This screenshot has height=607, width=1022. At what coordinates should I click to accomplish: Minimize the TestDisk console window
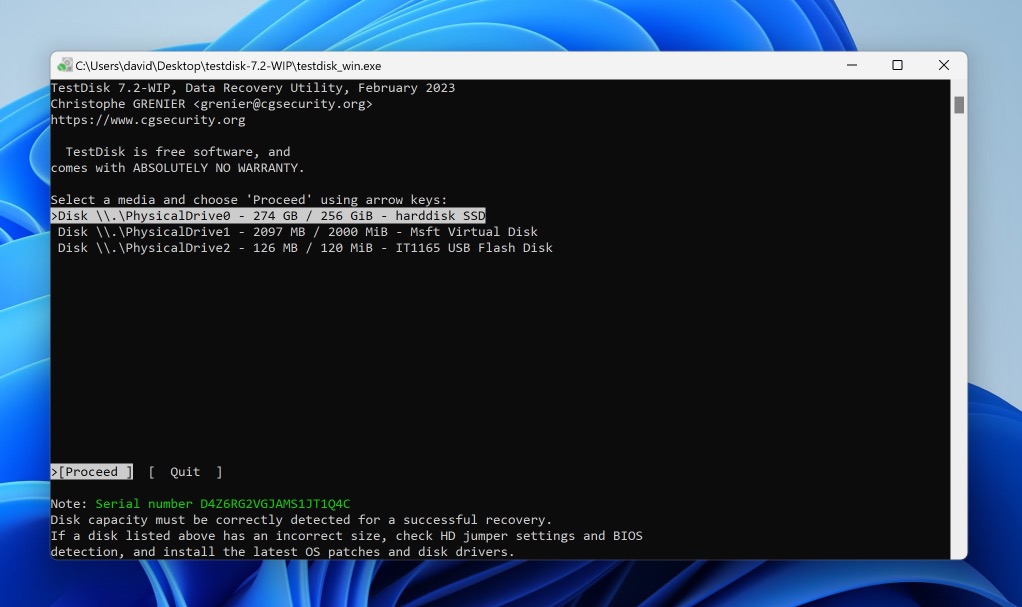(852, 65)
